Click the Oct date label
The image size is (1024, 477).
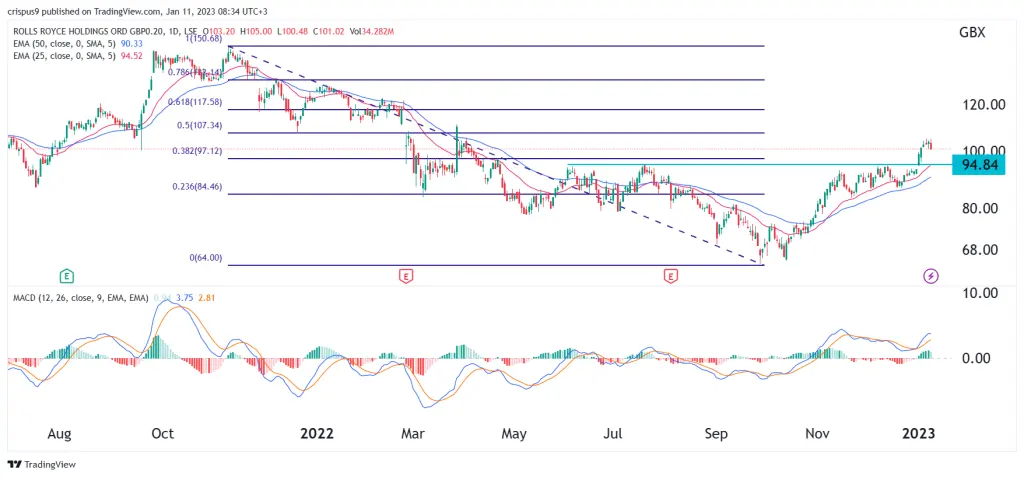(162, 433)
